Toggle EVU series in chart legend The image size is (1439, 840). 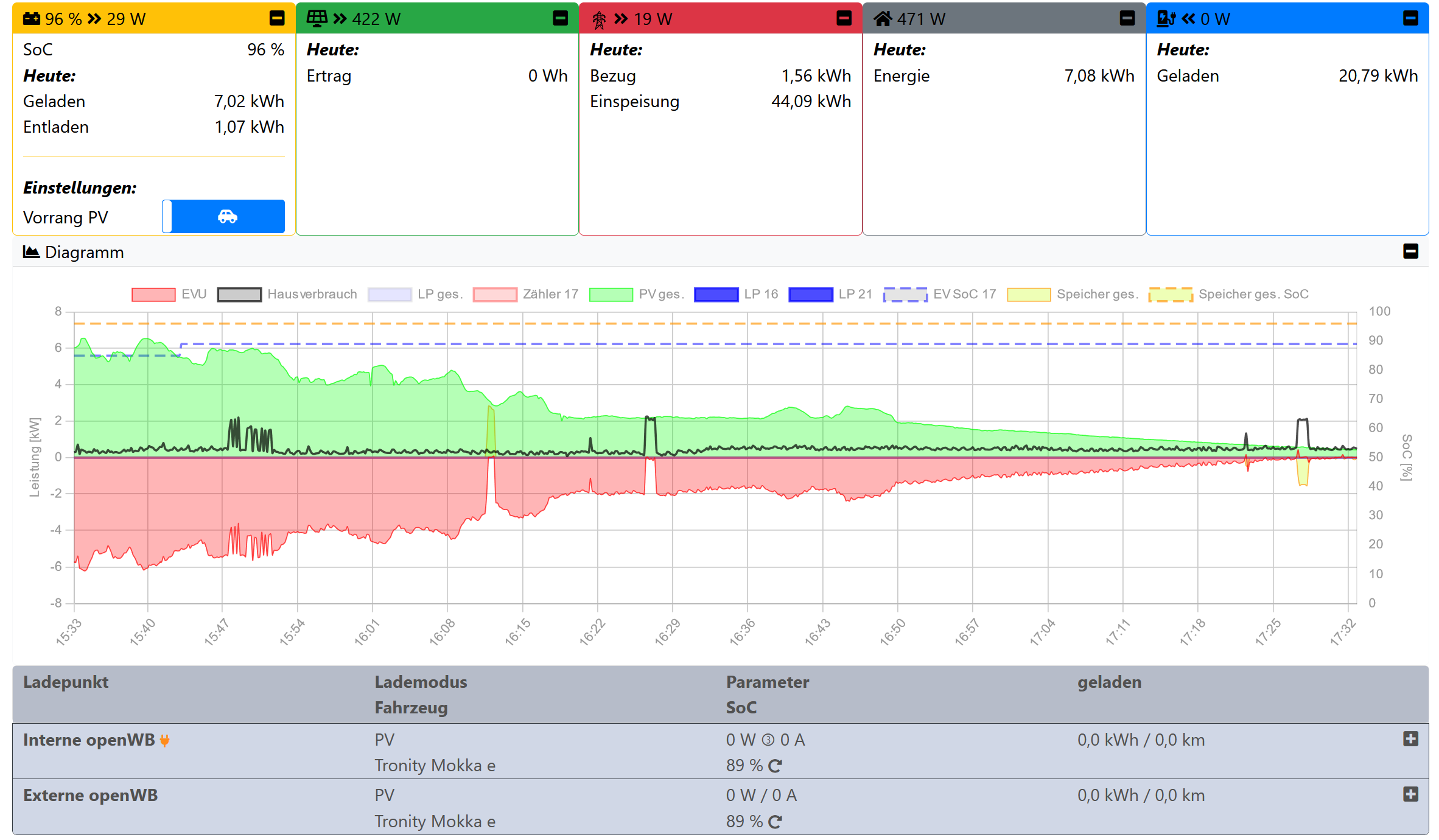[x=153, y=295]
